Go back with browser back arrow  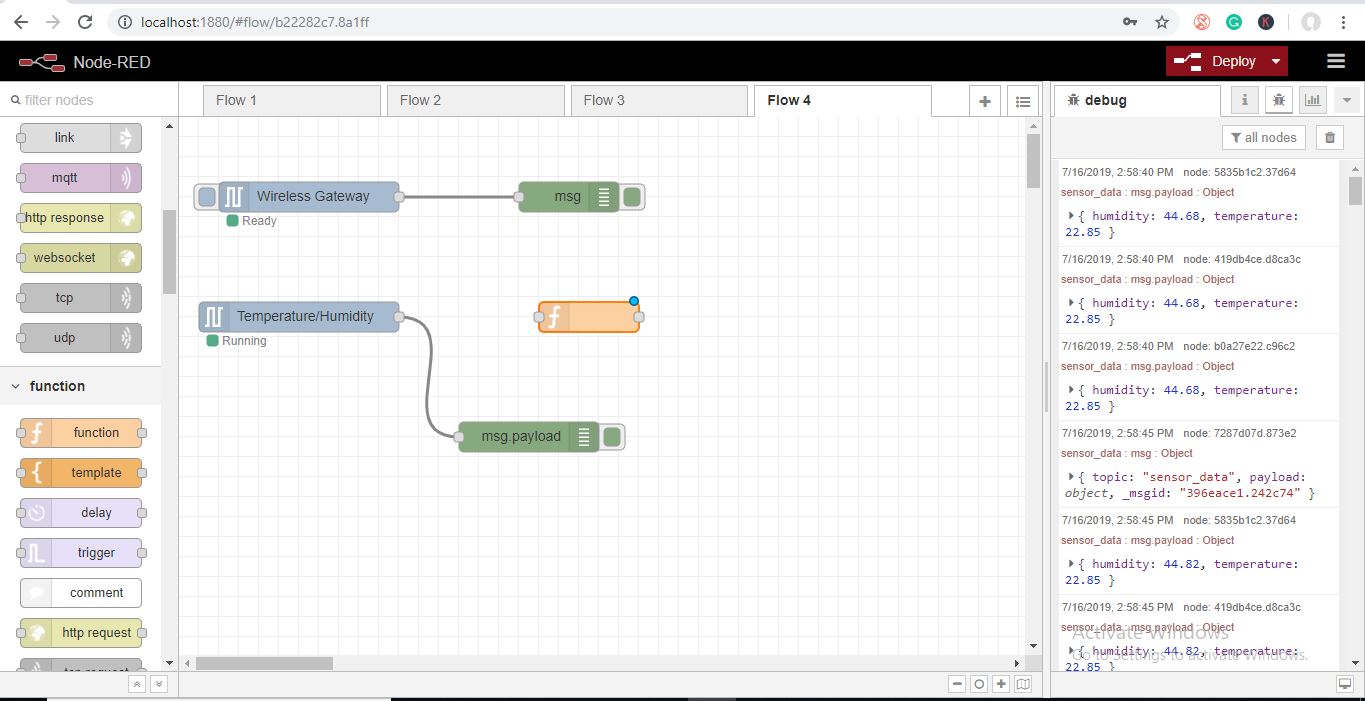pyautogui.click(x=21, y=21)
